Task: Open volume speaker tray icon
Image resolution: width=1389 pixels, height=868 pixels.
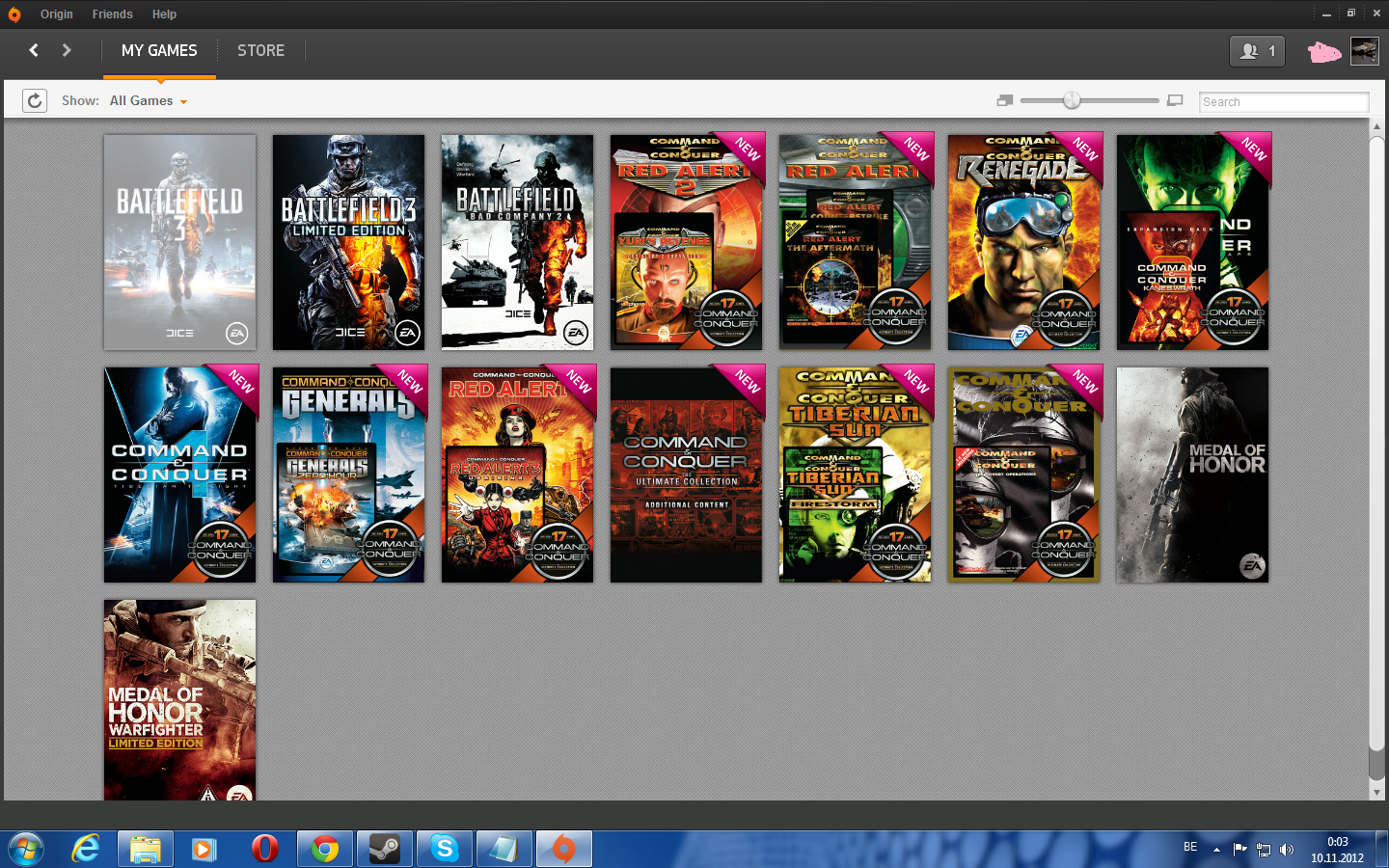Action: (x=1286, y=850)
